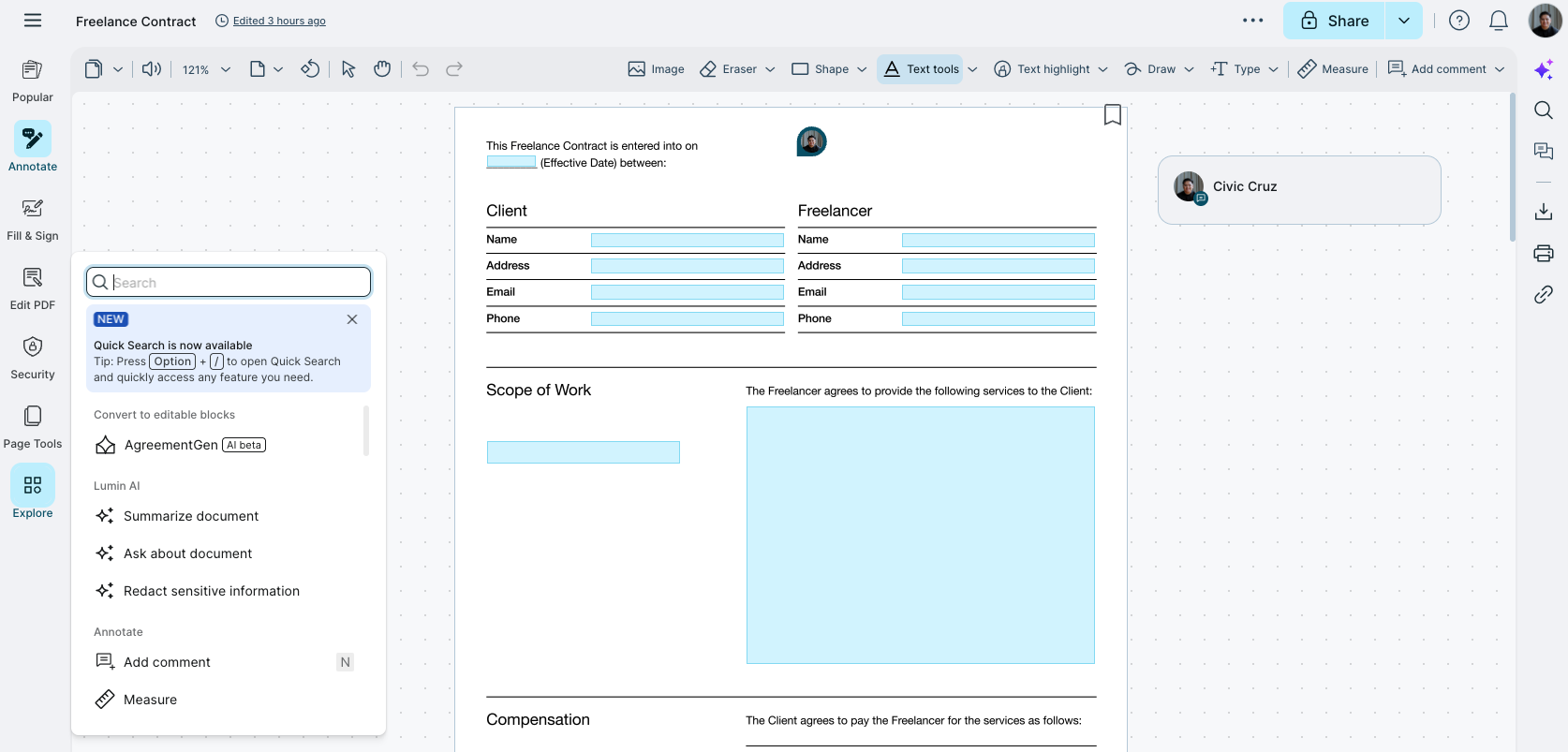Open the Lumin AI sparkle icon

tap(1544, 69)
